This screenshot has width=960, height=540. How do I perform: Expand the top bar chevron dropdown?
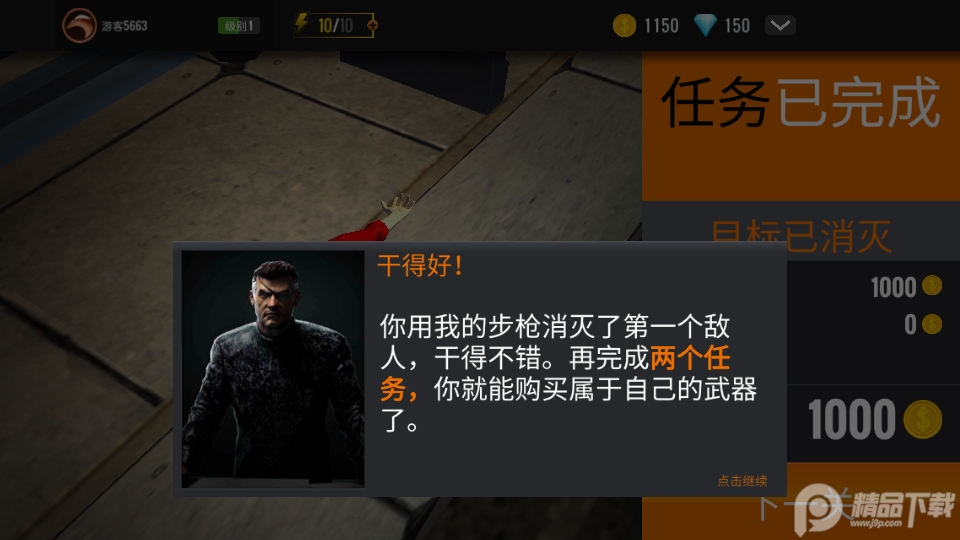780,26
